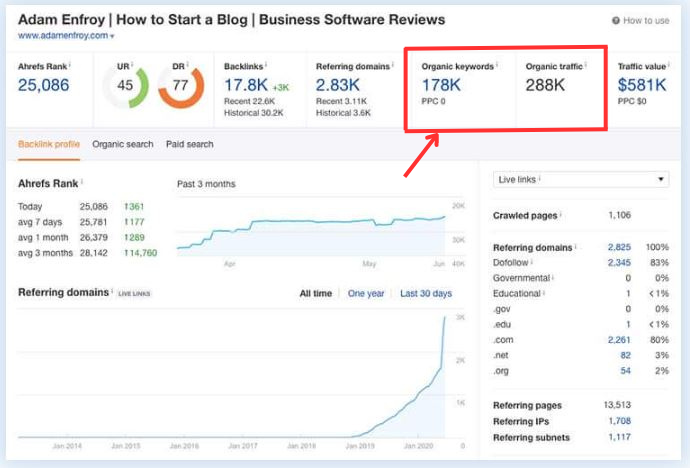This screenshot has width=690, height=468.
Task: Click the info icon beside Governmental
Action: coord(553,277)
